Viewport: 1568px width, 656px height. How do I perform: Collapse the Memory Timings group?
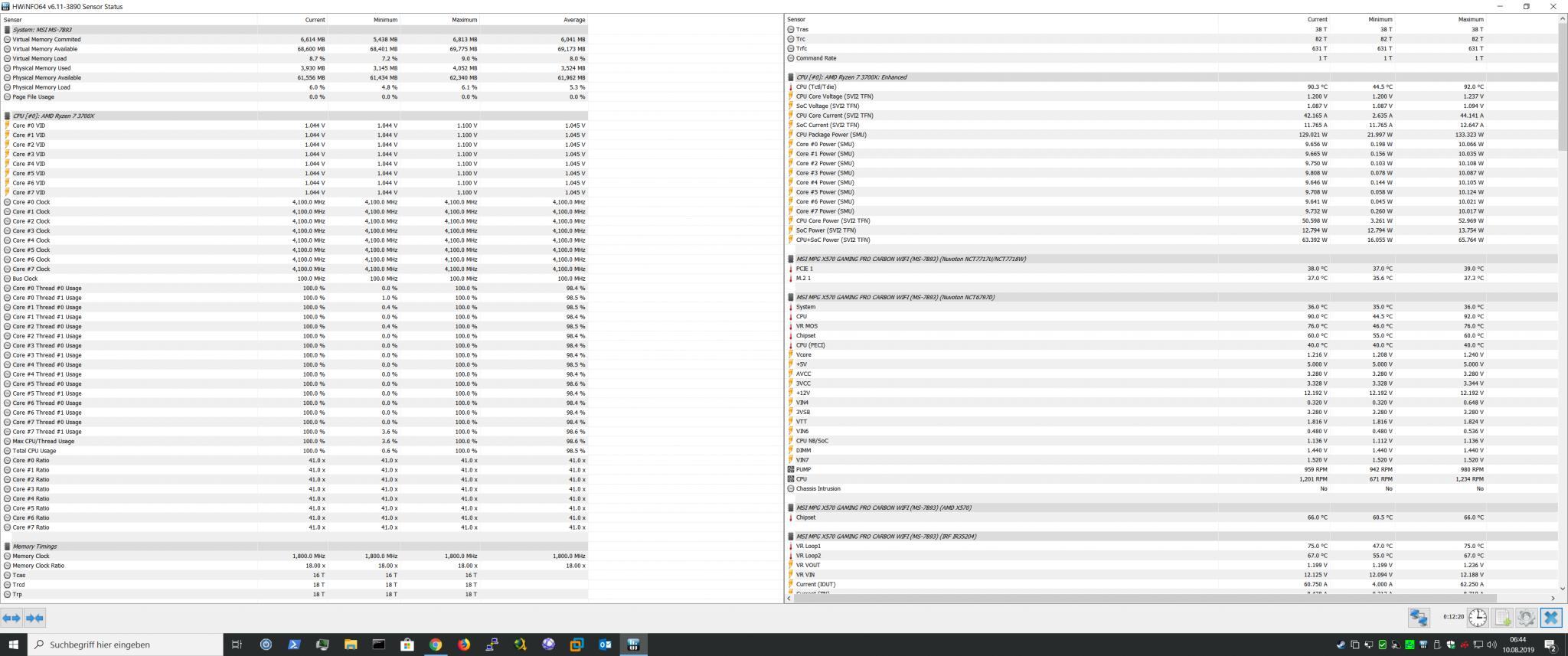click(x=295, y=547)
